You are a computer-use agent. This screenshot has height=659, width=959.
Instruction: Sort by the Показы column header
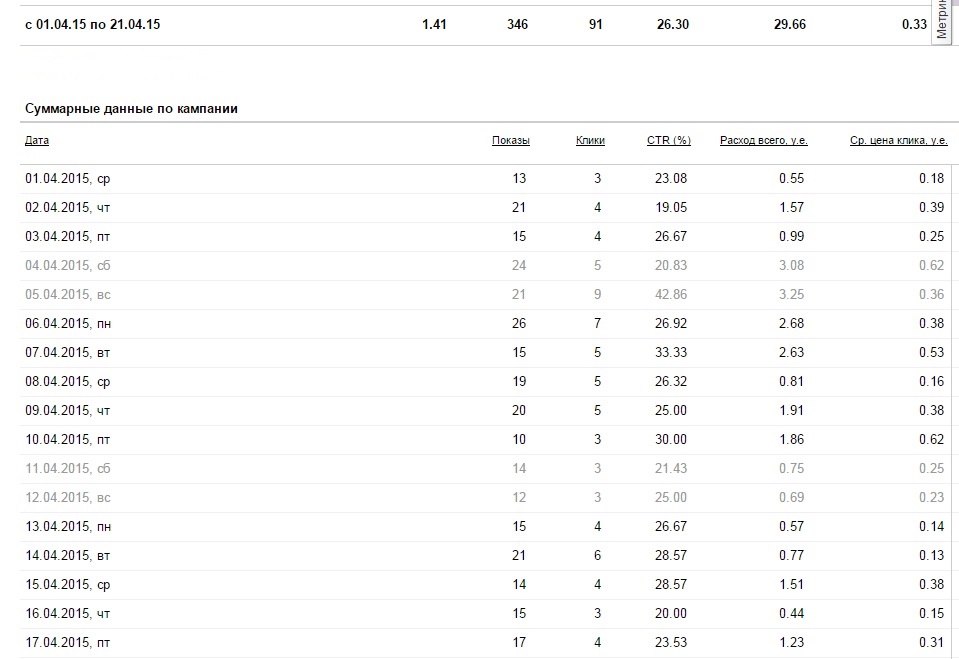click(x=511, y=140)
